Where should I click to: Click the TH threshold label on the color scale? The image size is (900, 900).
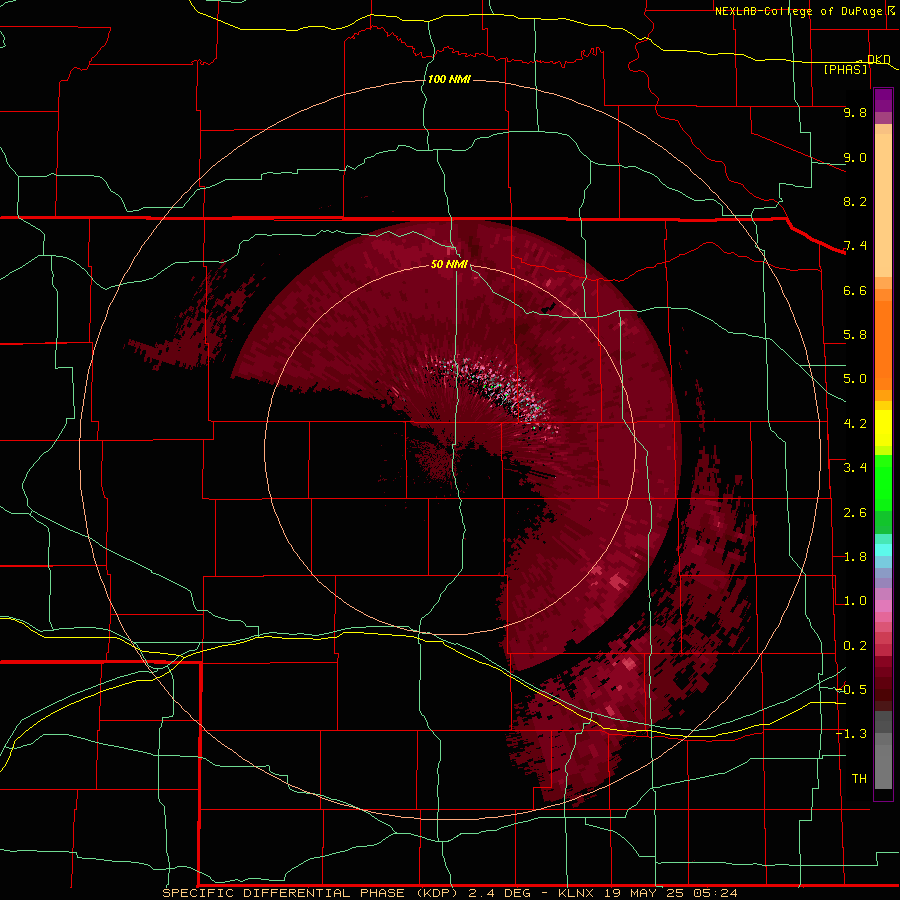pos(859,779)
